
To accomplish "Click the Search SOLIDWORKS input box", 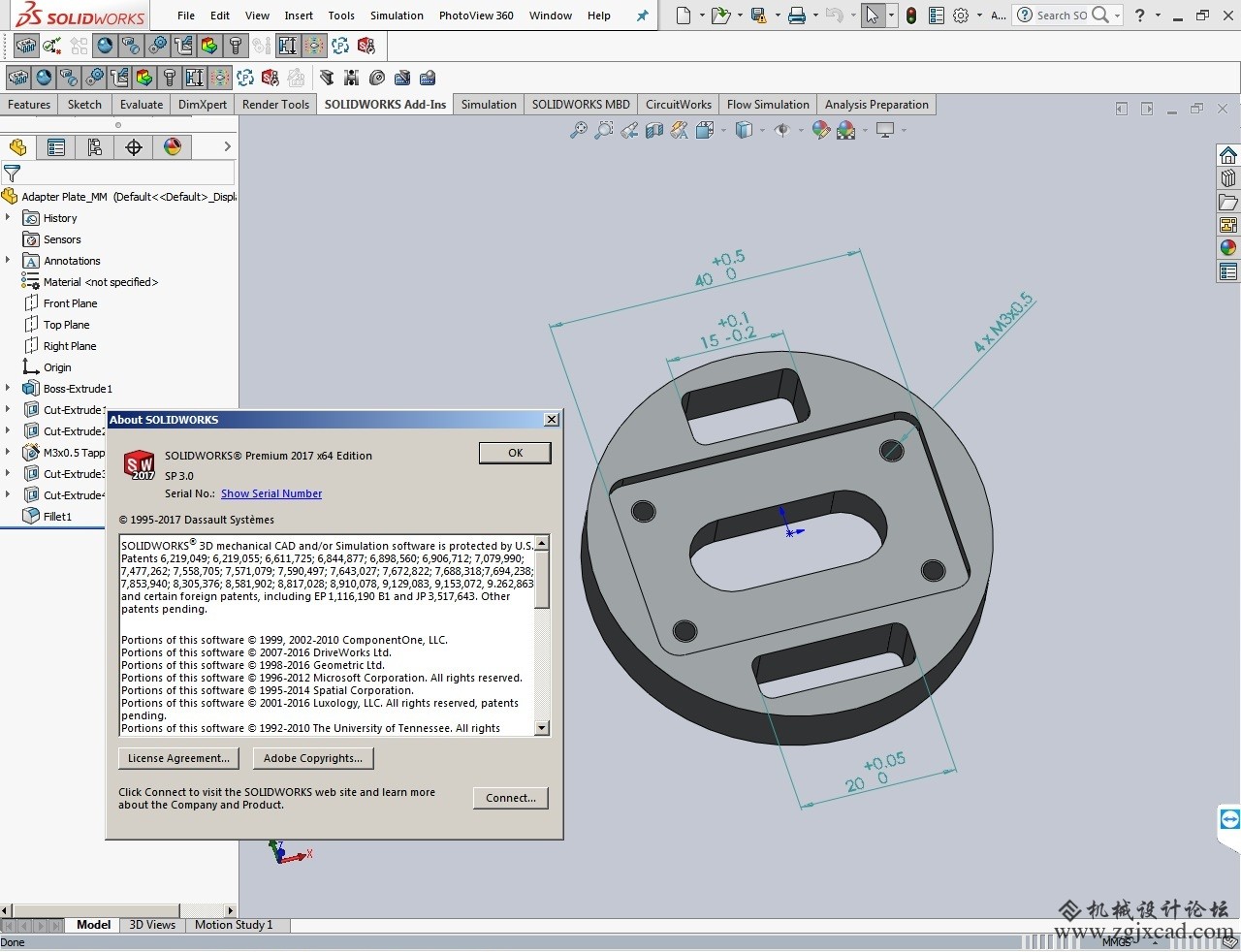I will pyautogui.click(x=1063, y=16).
